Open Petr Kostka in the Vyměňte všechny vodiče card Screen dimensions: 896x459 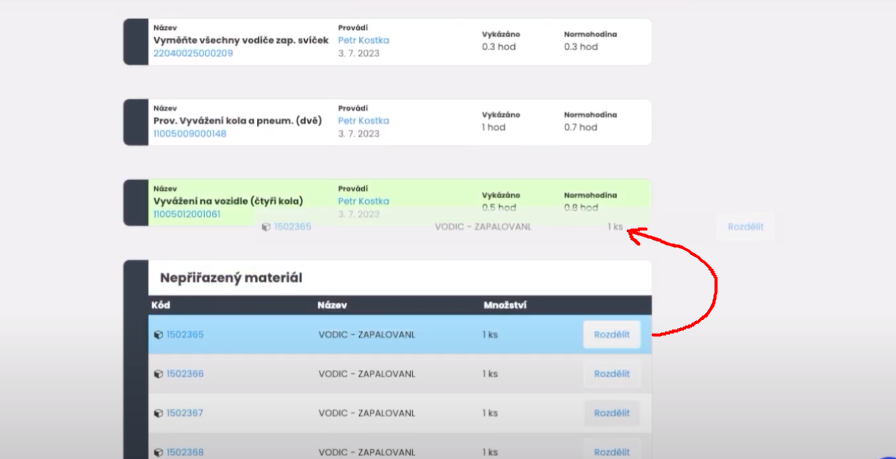363,40
